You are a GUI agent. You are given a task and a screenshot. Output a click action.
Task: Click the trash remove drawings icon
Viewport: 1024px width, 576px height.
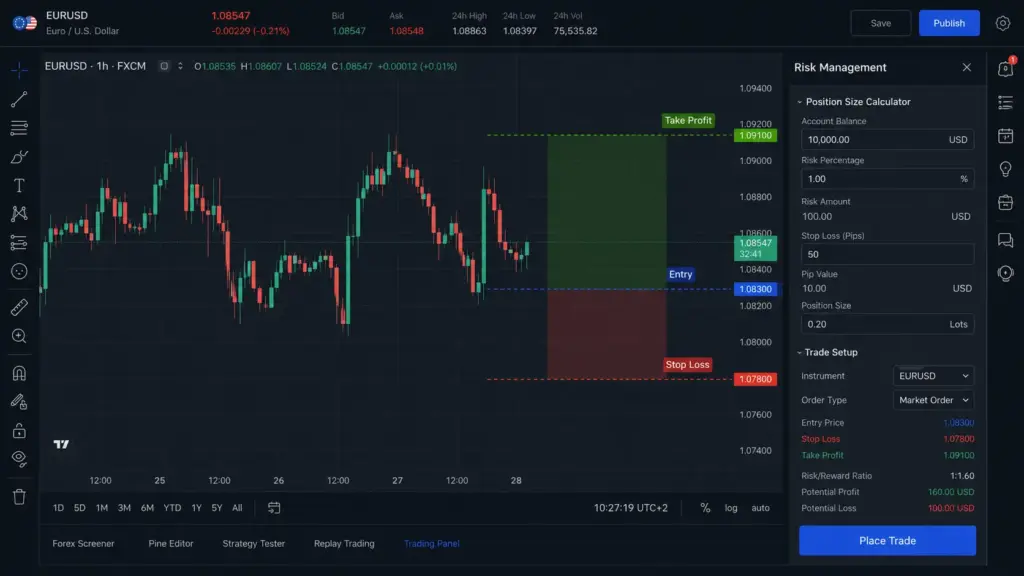[x=19, y=496]
